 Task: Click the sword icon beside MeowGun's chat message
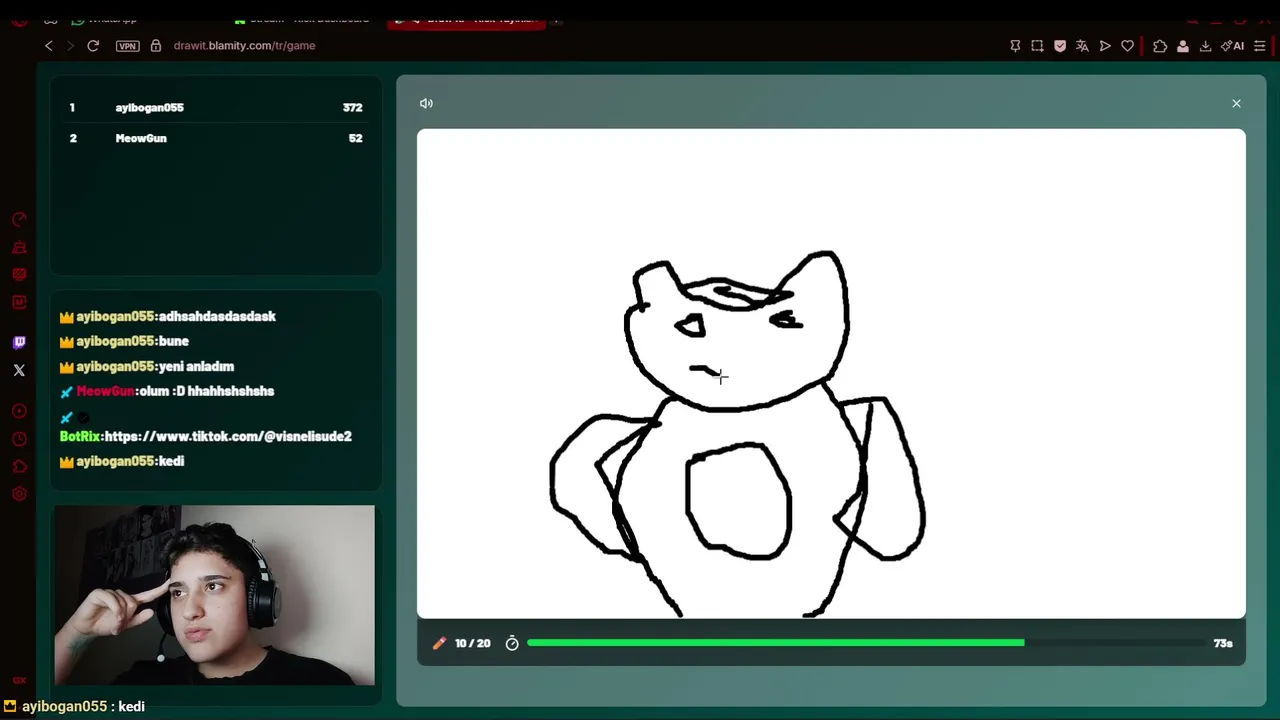coord(67,392)
